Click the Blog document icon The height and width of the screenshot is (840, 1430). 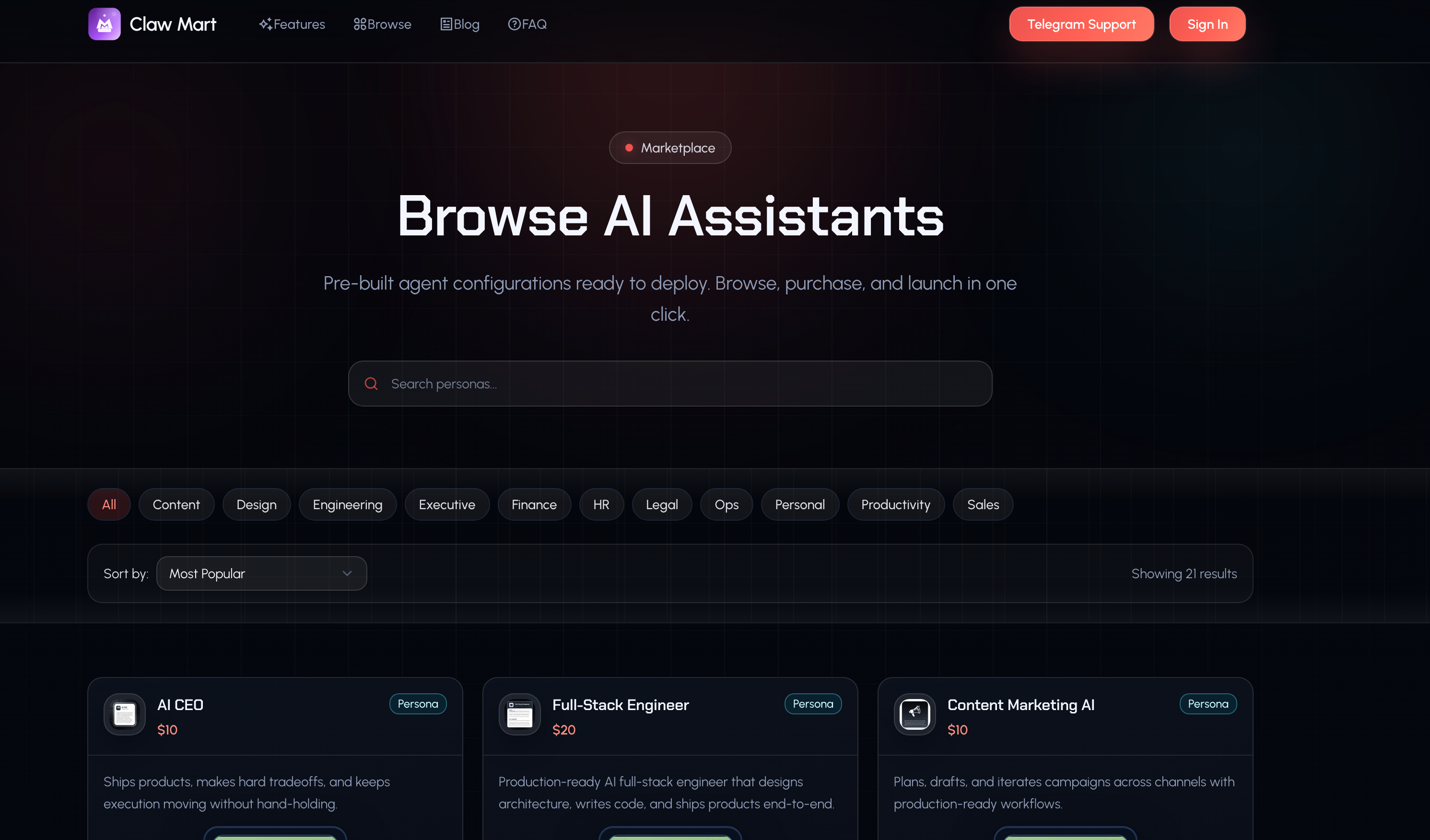click(x=445, y=24)
